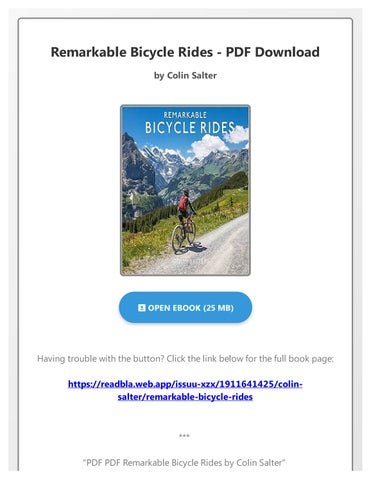This screenshot has height=480, width=371.
Task: Open the readbla.web.app full book page link
Action: pos(185,390)
